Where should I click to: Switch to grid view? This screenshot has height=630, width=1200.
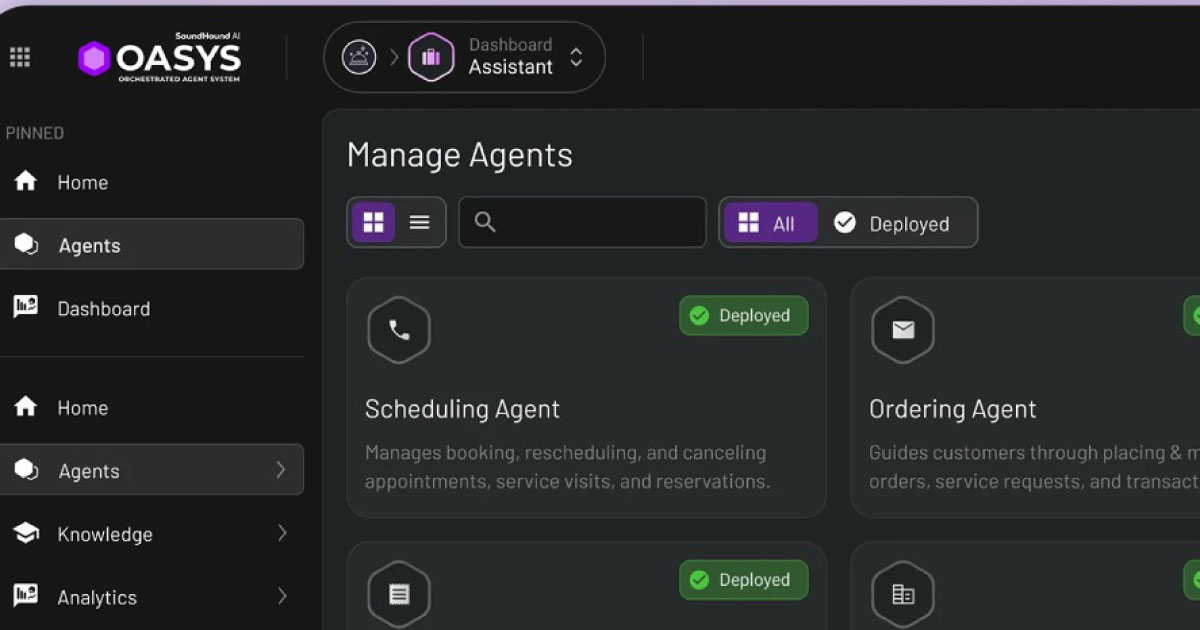click(373, 222)
